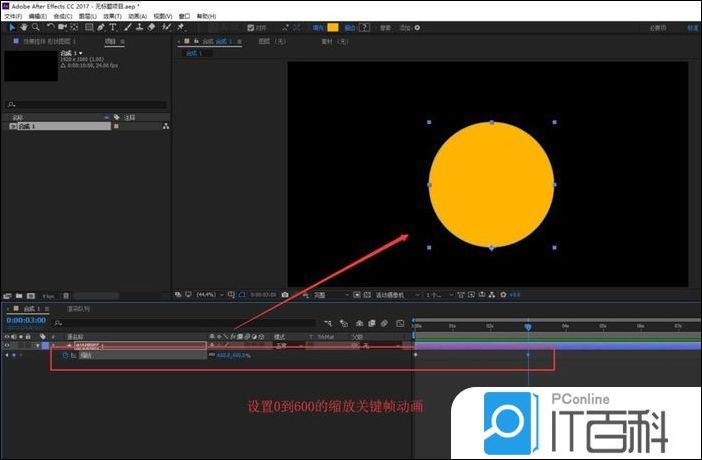Toggle visibility eye of shape layer
Viewport: 702px width, 460px height.
(7, 345)
